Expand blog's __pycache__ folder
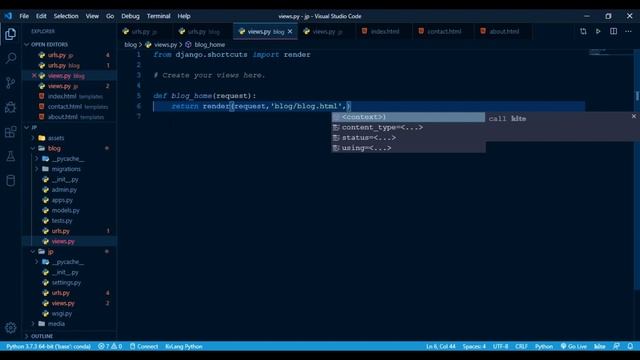Image resolution: width=640 pixels, height=360 pixels. (67, 159)
